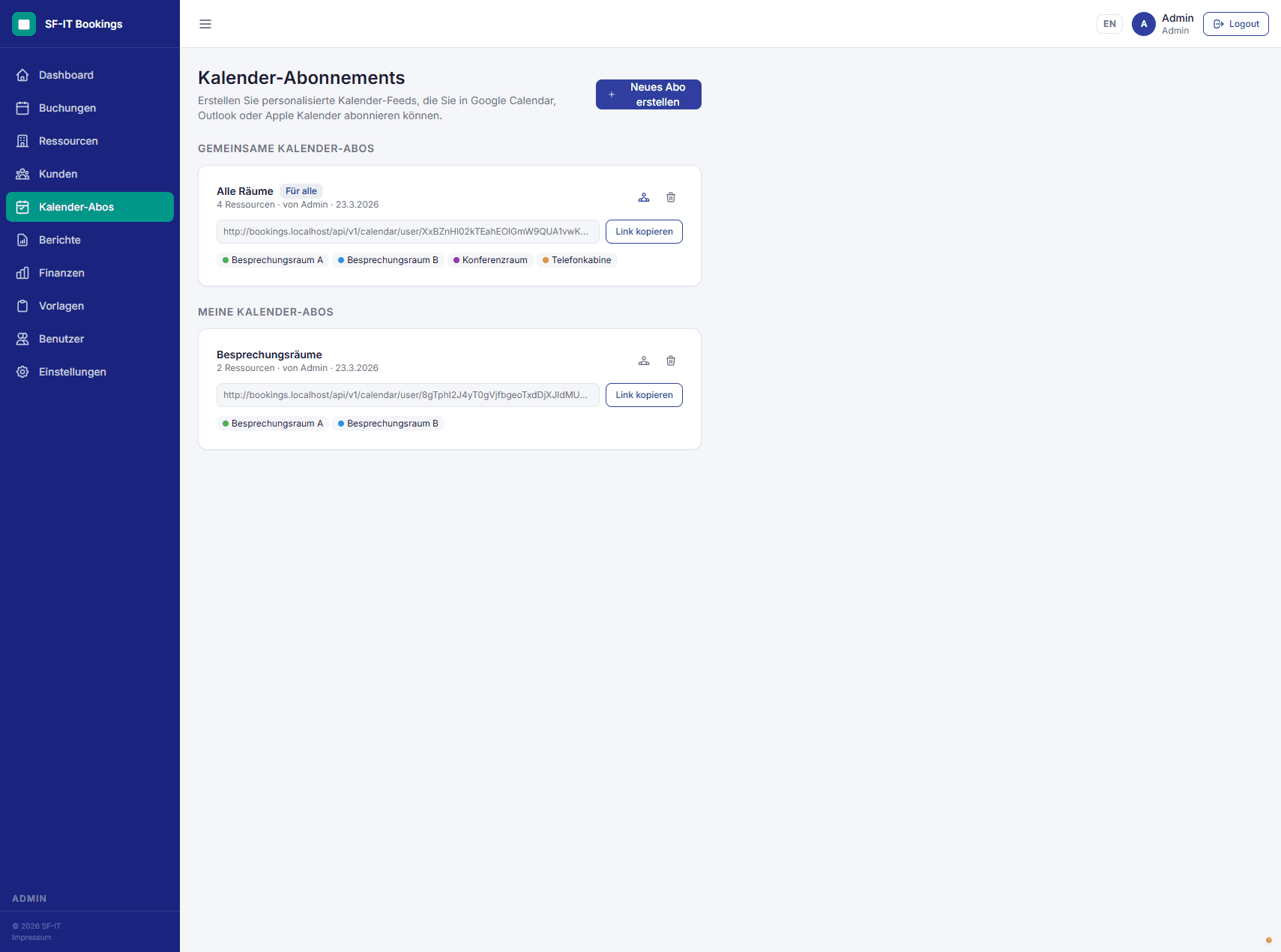Open Dashboard from the sidebar
This screenshot has width=1281, height=952.
coord(90,75)
